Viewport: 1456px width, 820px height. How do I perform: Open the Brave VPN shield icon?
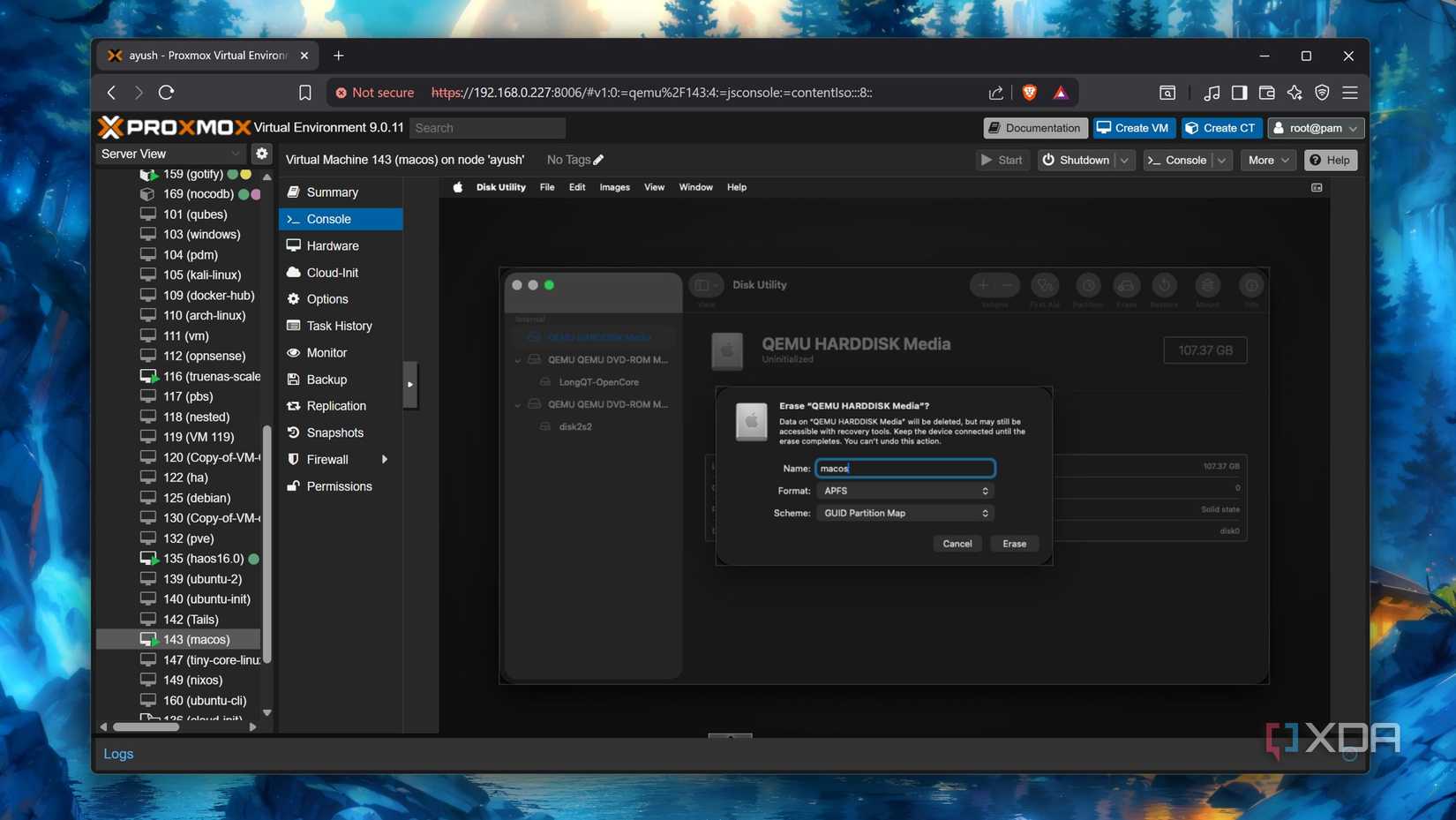click(1322, 93)
